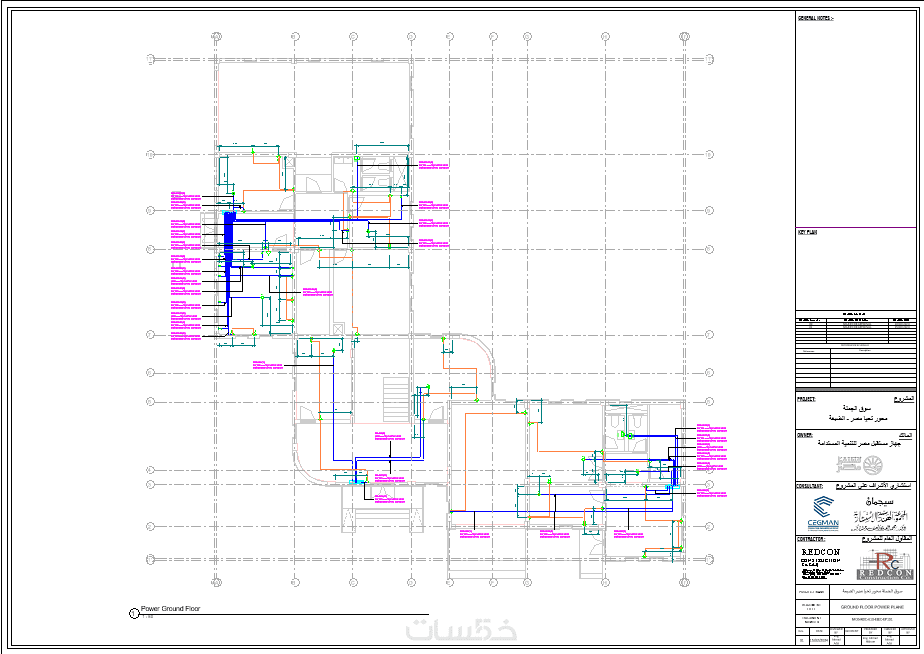Click the numbered view circle beside Power Ground Floor
The width and height of the screenshot is (924, 654).
coord(134,613)
